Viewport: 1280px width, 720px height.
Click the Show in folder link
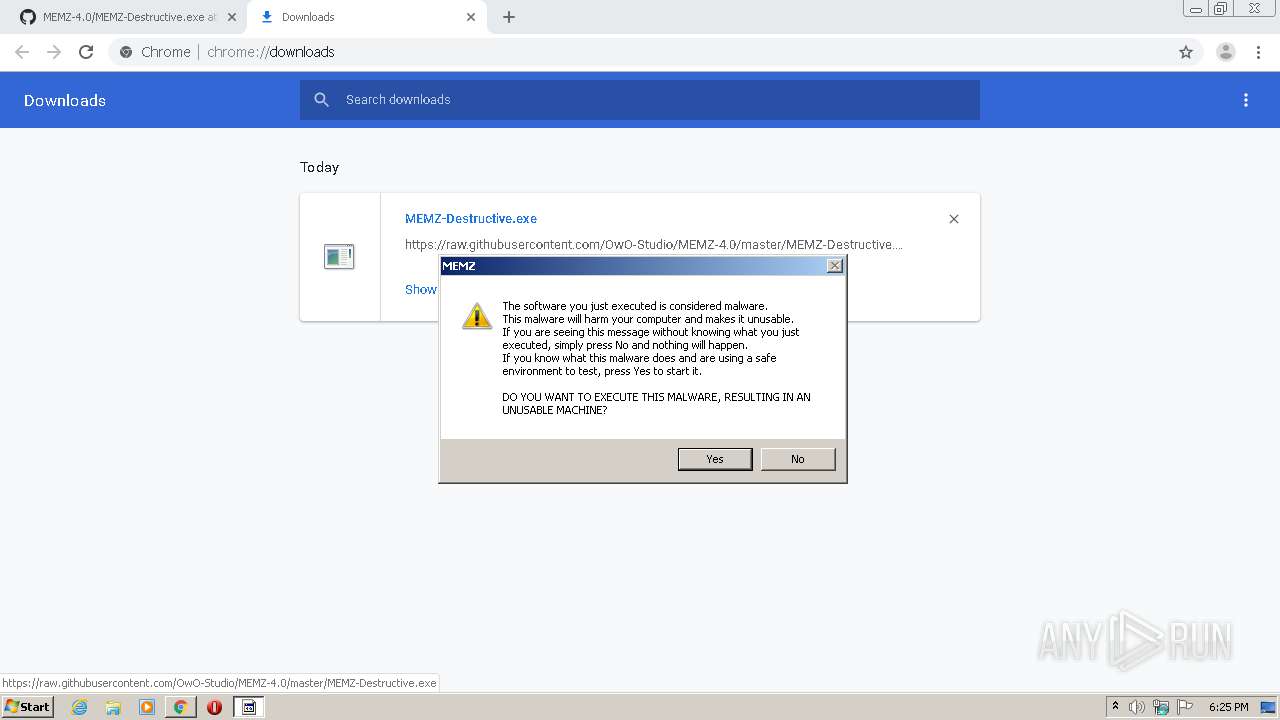point(421,289)
